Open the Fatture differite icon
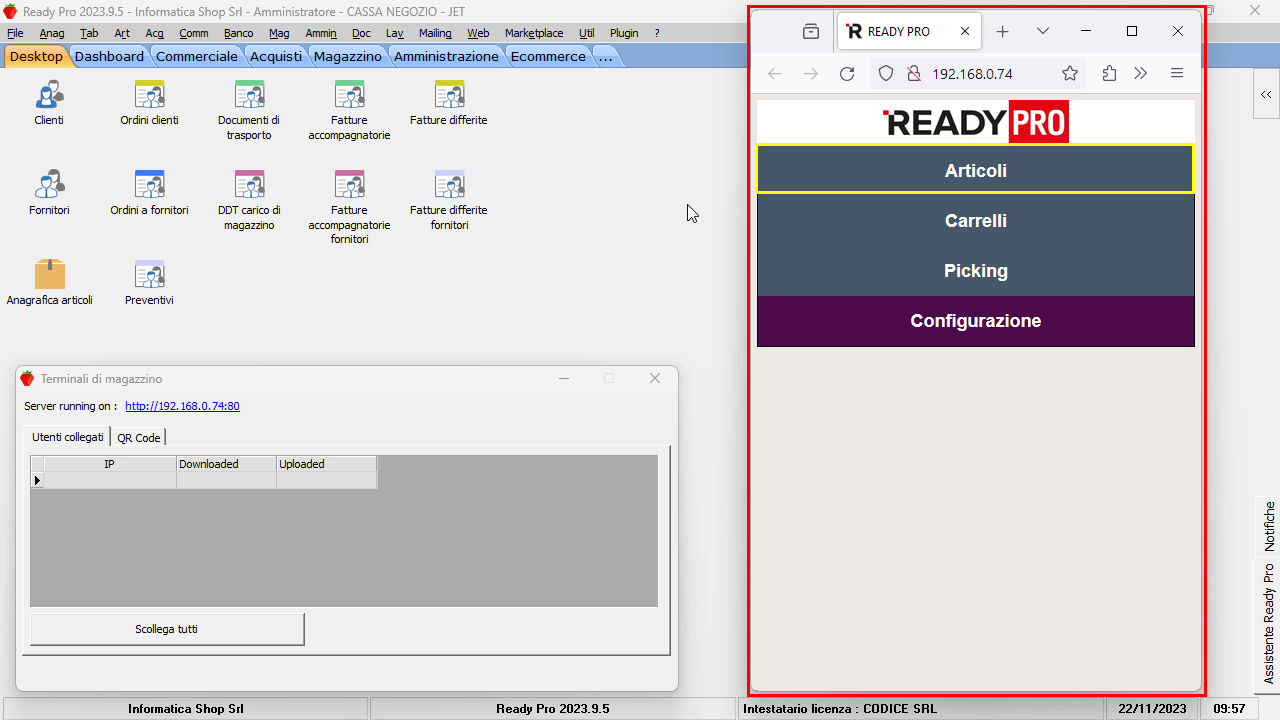 (449, 95)
